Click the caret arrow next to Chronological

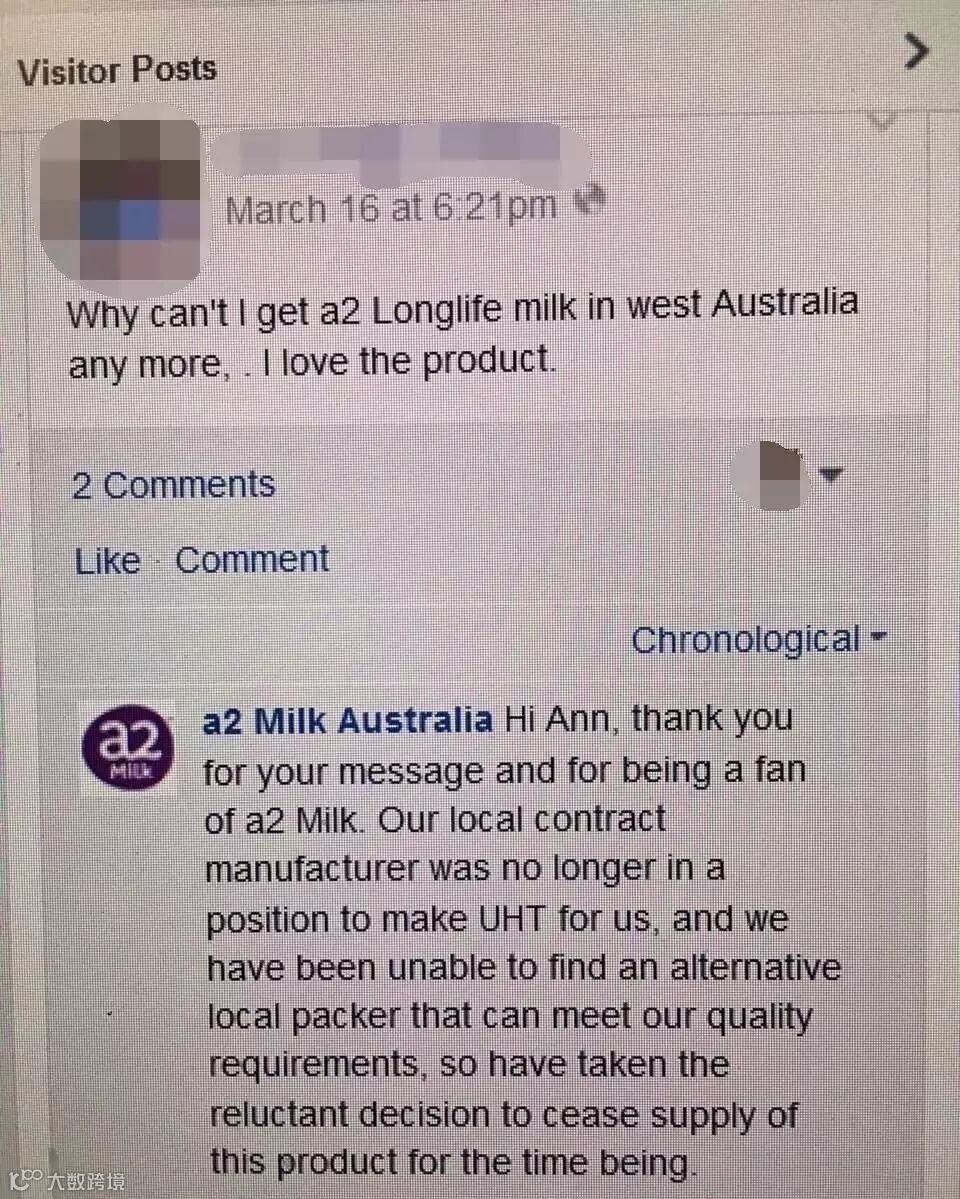click(x=878, y=636)
